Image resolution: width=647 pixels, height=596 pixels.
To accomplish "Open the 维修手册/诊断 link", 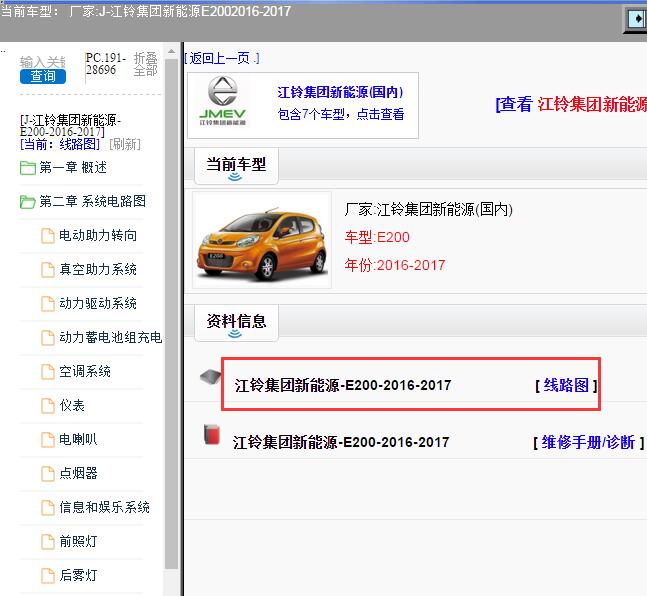I will click(588, 442).
